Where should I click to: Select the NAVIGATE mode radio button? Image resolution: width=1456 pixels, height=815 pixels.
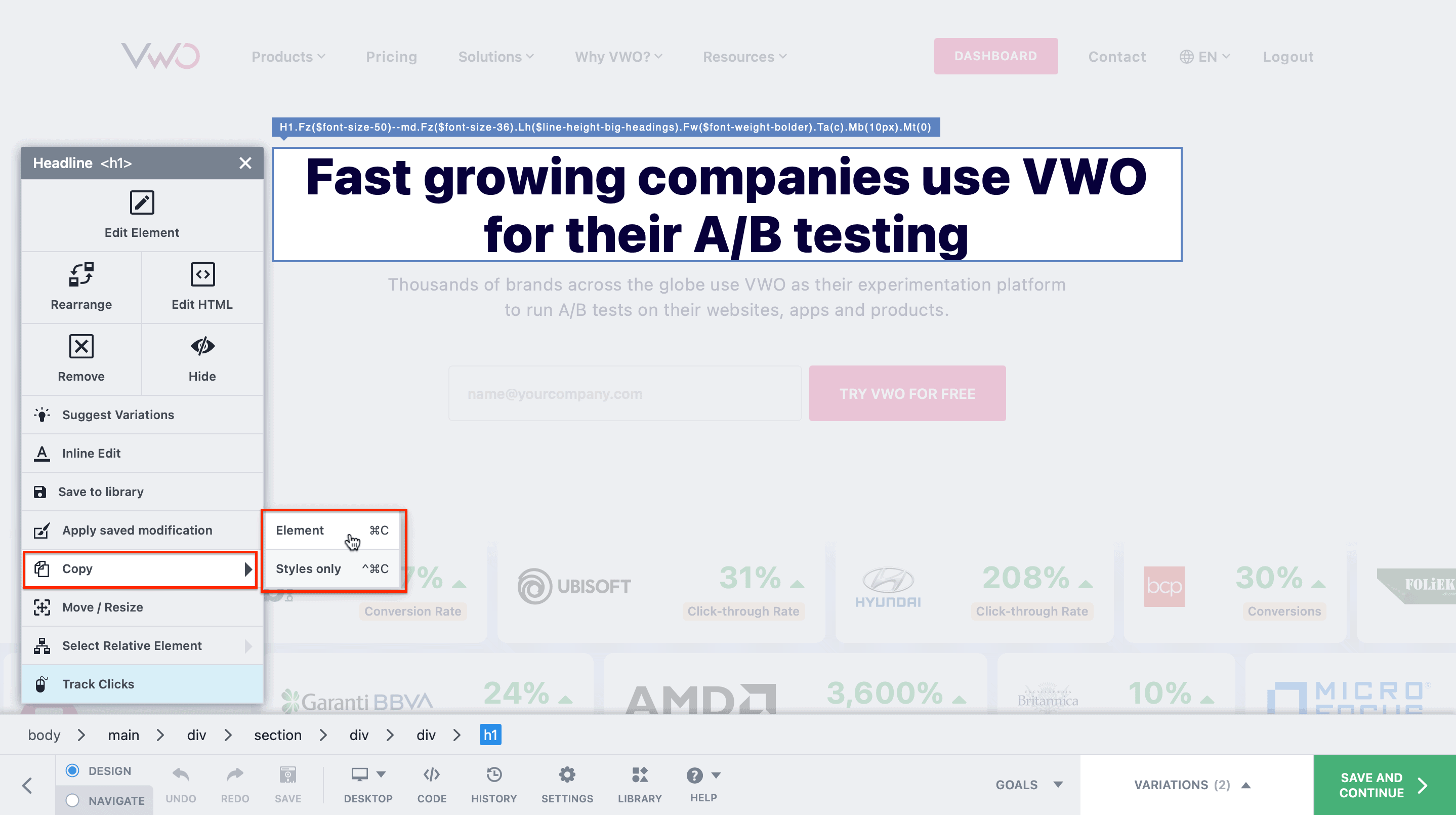point(72,800)
